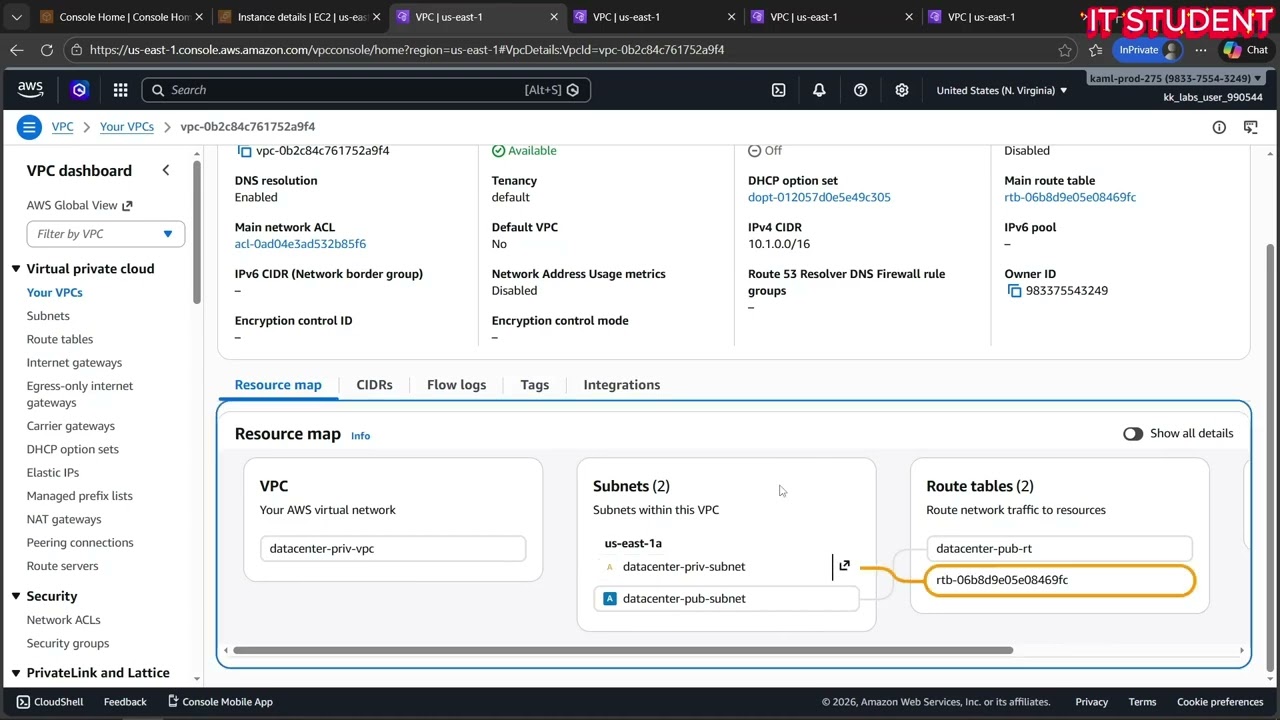Image resolution: width=1280 pixels, height=720 pixels.
Task: Open Cookie preferences in footer
Action: (1220, 702)
